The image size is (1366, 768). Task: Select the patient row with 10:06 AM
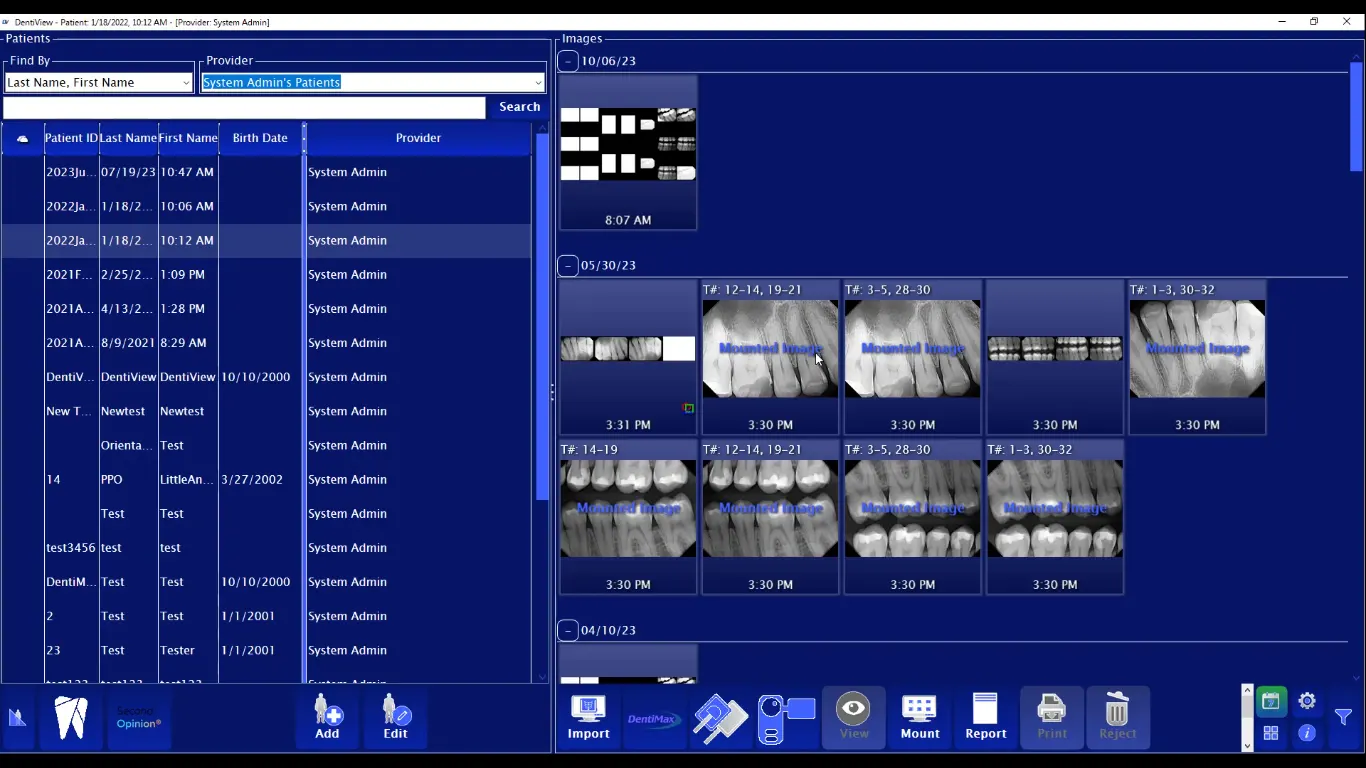(266, 206)
